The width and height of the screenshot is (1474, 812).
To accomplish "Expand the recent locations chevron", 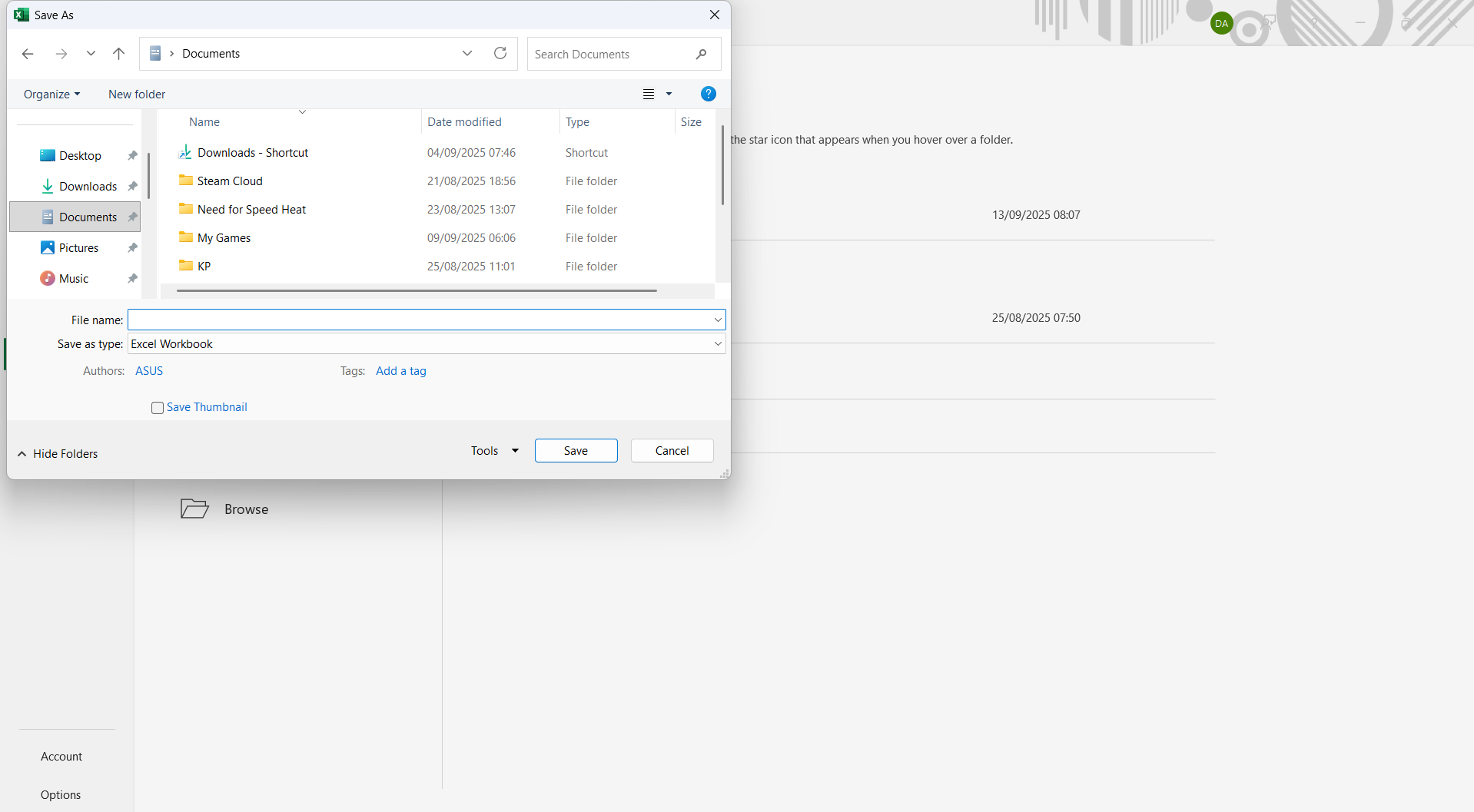I will (x=91, y=54).
